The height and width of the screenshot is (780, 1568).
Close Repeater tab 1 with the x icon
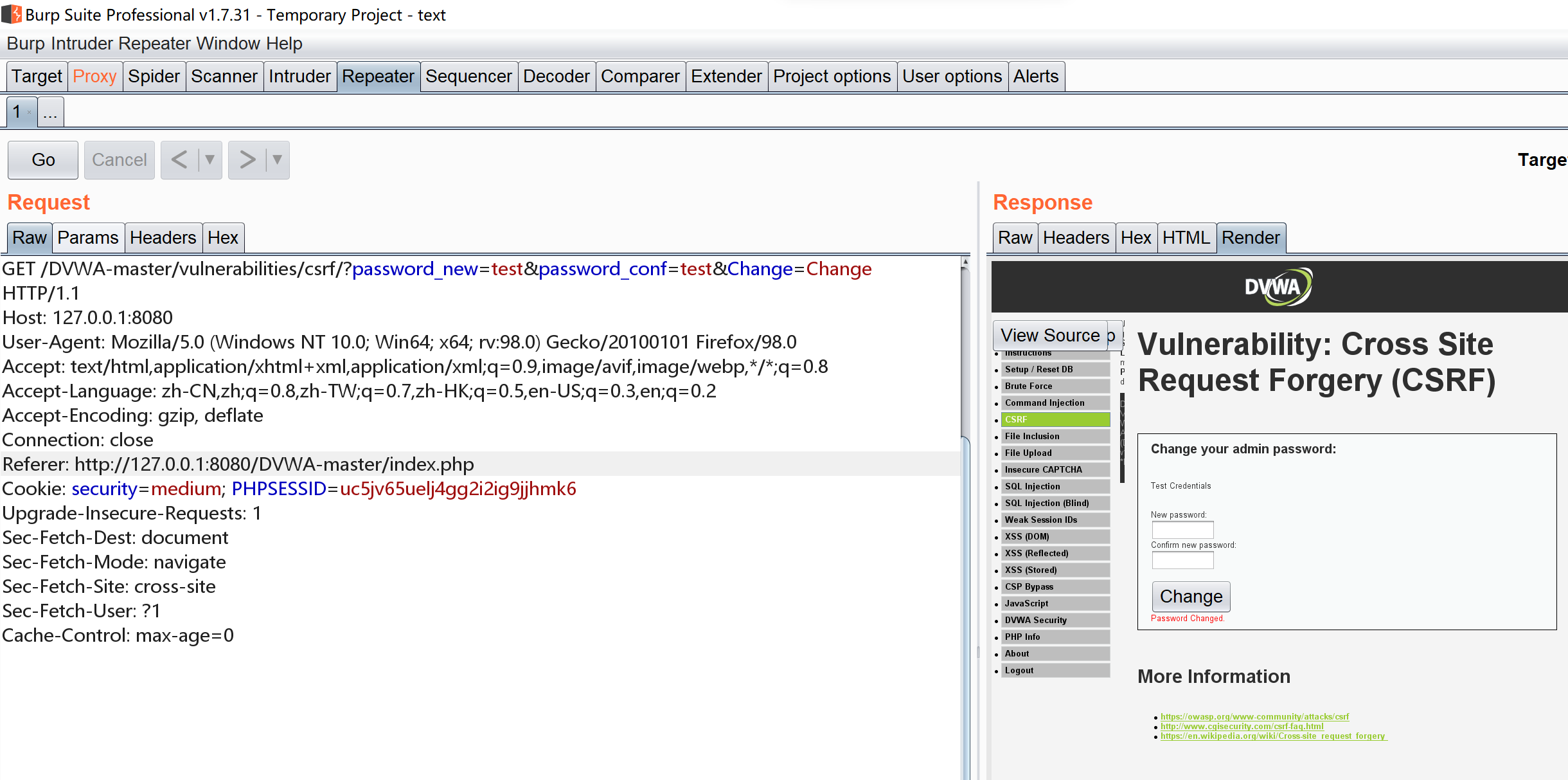coord(29,113)
